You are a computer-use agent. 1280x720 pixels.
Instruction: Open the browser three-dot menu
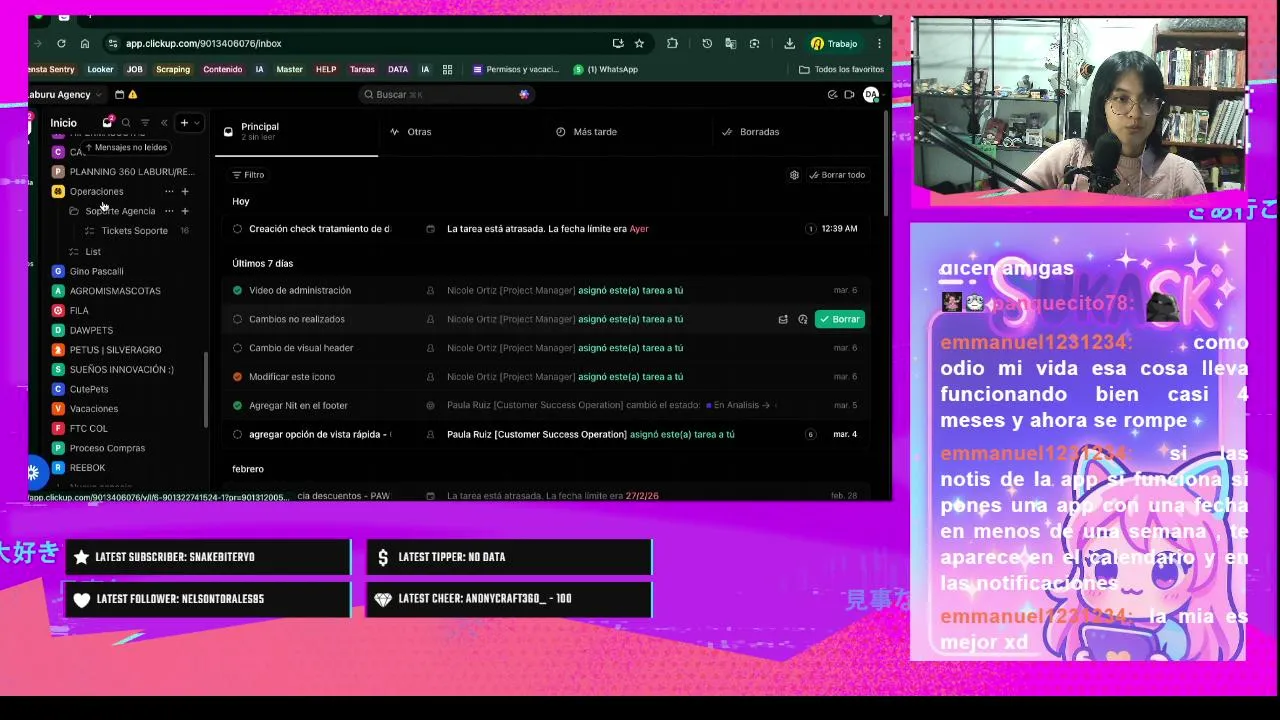click(x=878, y=43)
